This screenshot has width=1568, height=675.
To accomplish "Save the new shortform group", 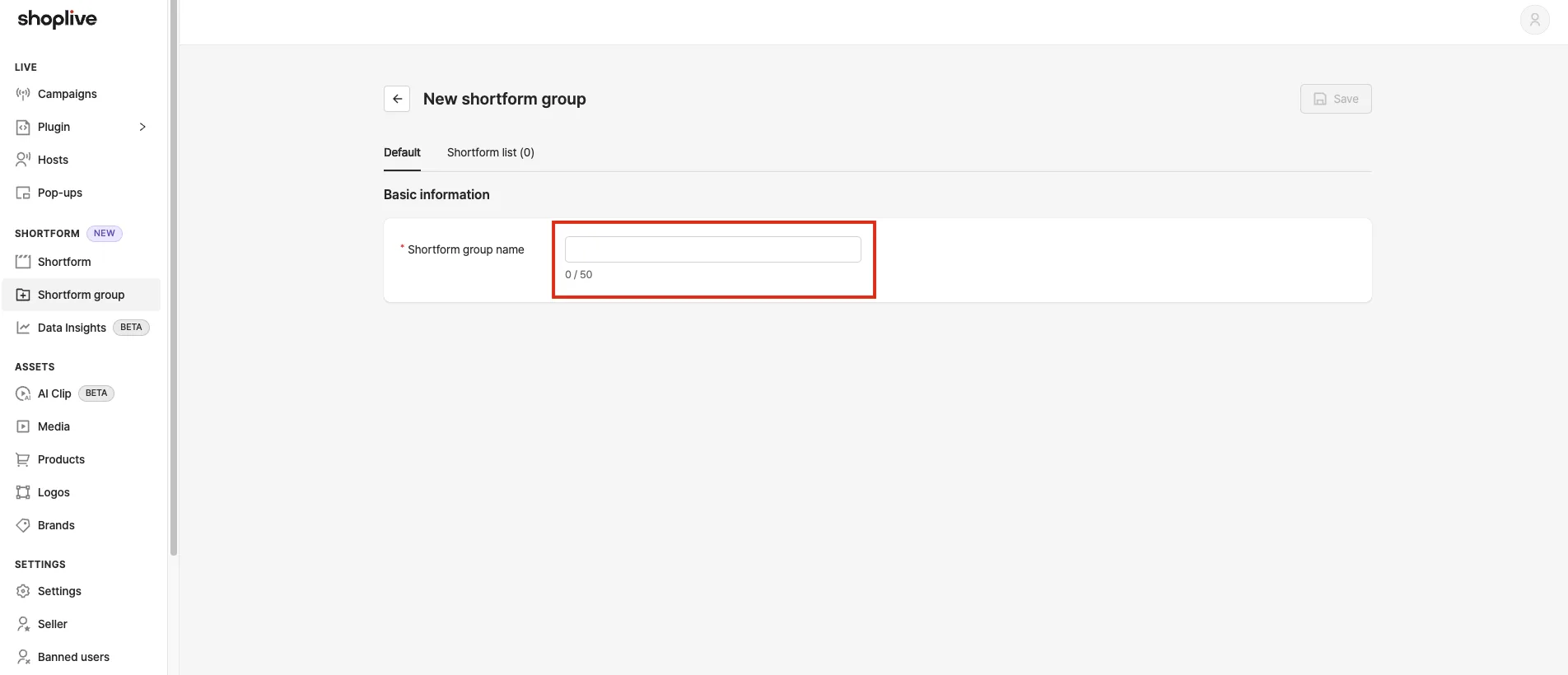I will tap(1336, 99).
